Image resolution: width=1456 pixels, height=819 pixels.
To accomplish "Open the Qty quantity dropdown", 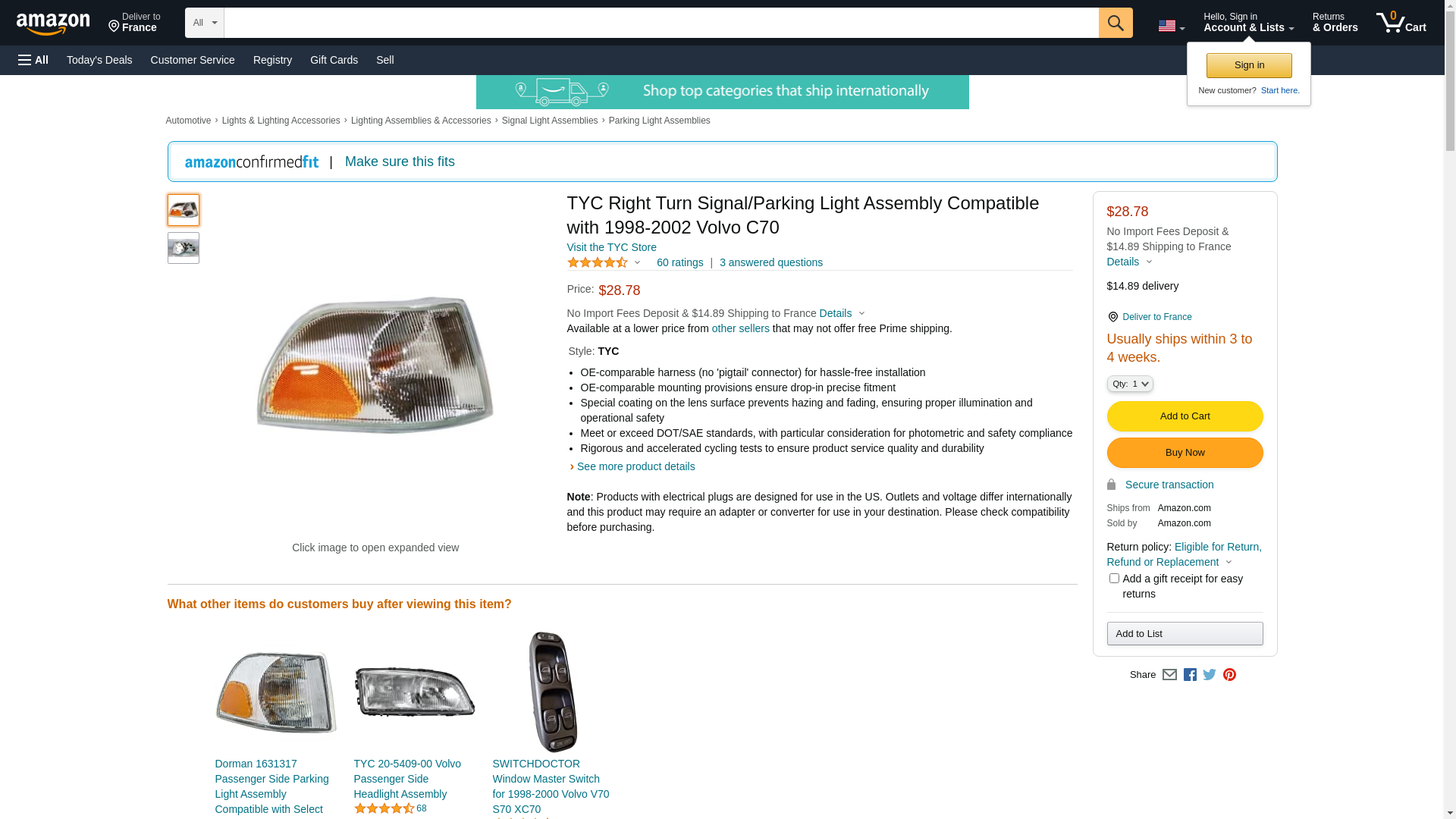I will tap(1129, 384).
